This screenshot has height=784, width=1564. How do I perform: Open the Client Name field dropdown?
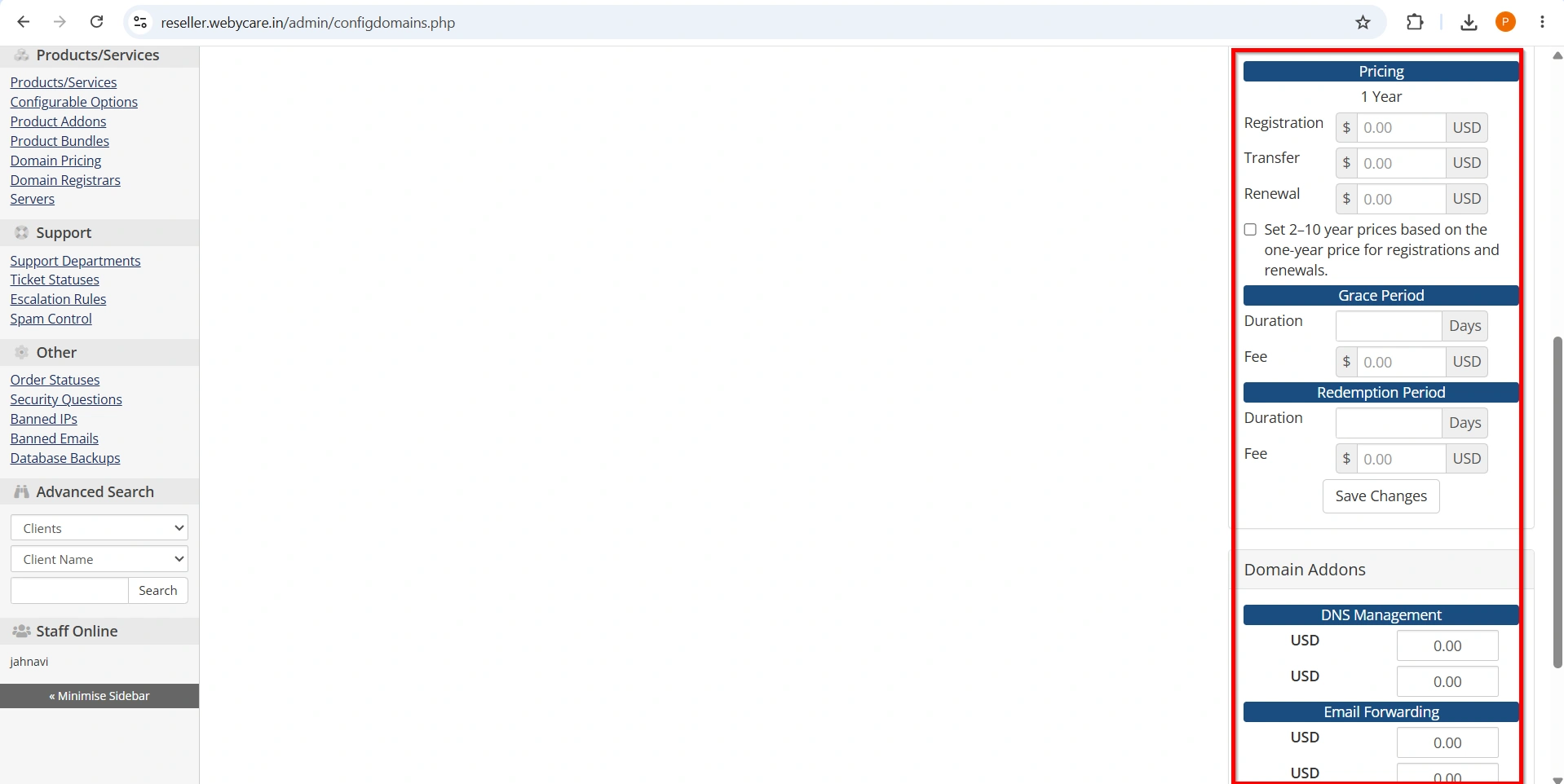pyautogui.click(x=99, y=559)
